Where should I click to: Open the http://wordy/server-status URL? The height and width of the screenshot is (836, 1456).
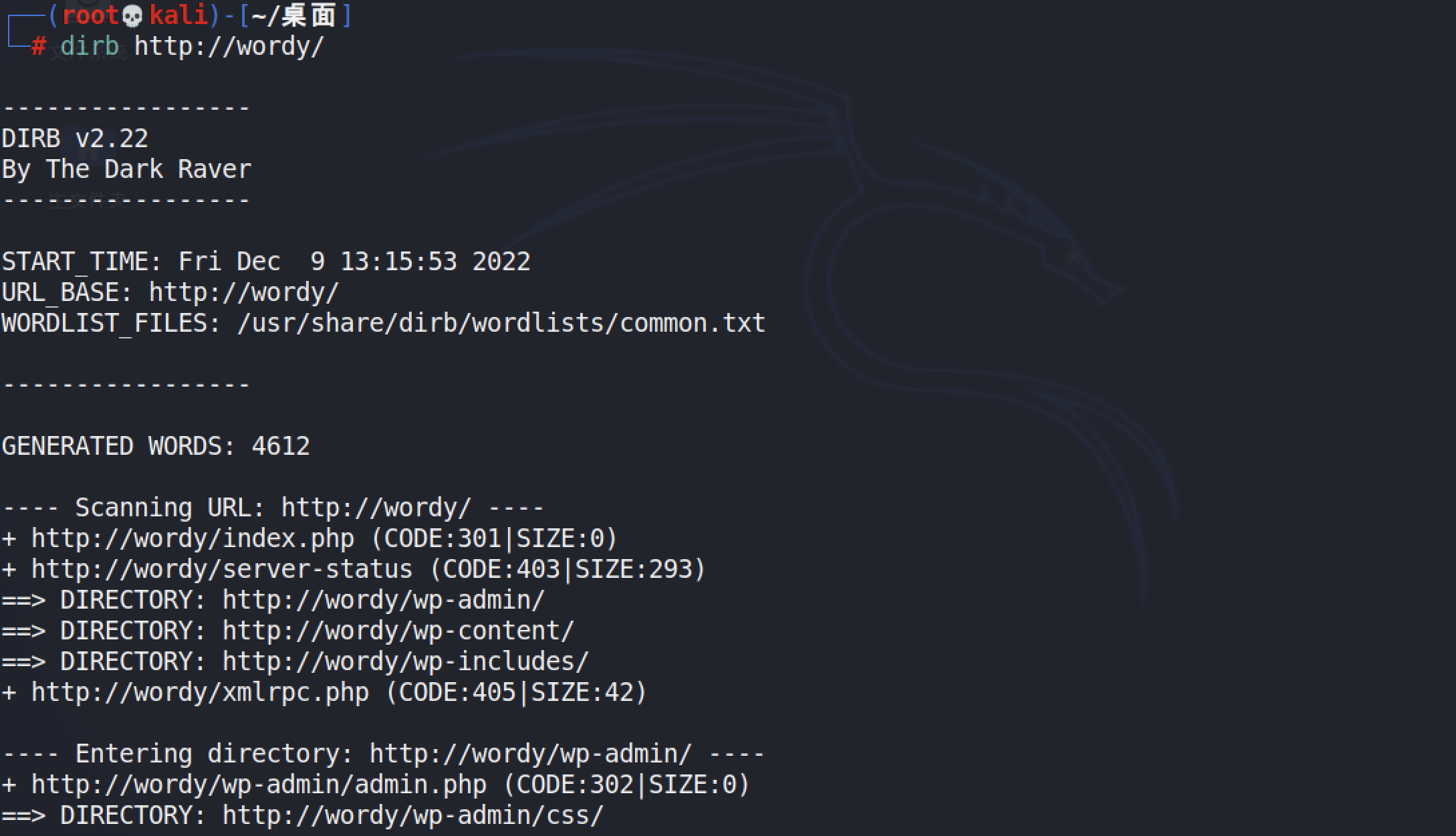point(221,569)
